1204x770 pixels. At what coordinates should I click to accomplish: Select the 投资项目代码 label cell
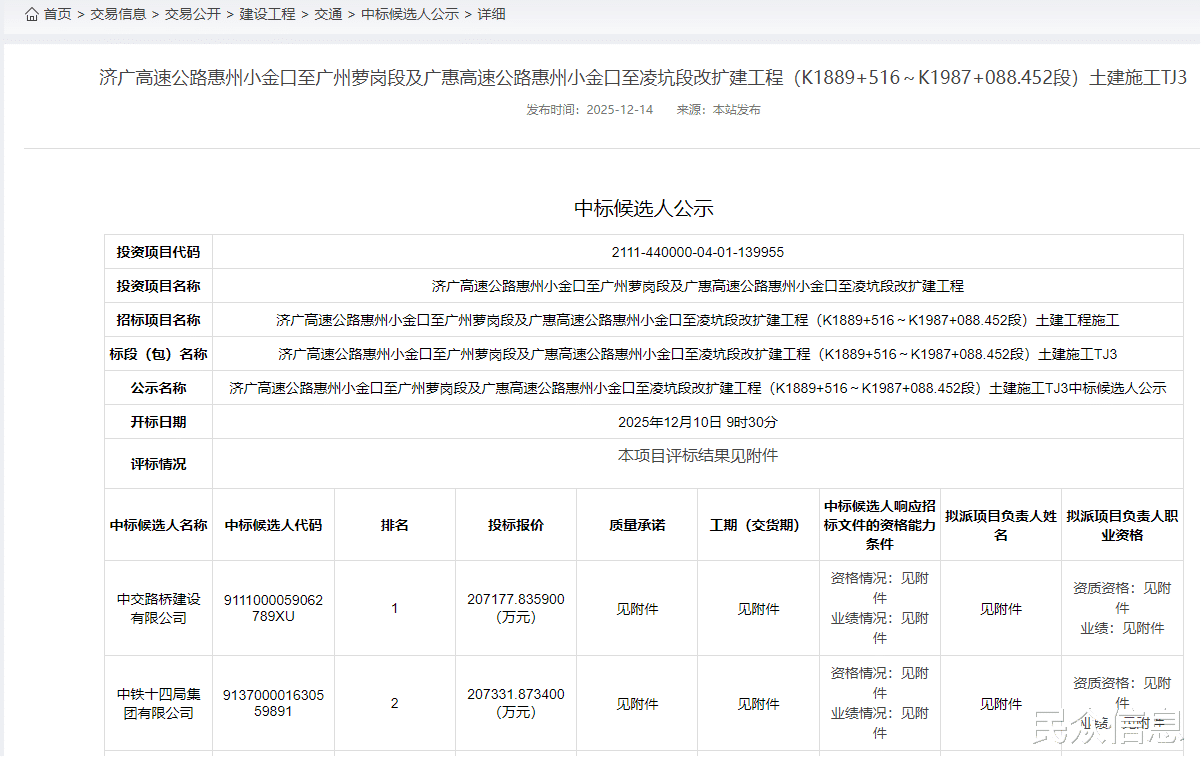point(158,252)
